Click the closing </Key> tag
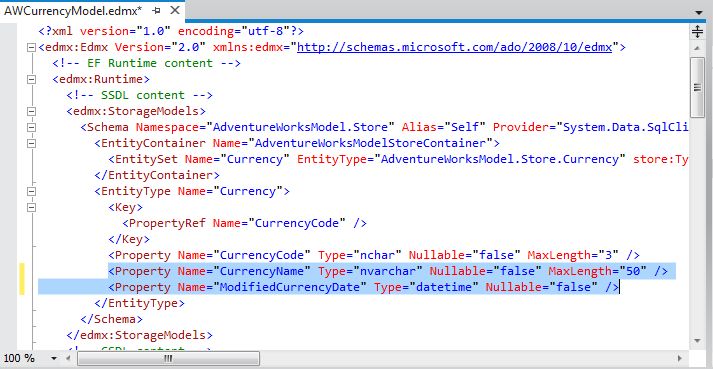The width and height of the screenshot is (713, 369). point(129,239)
